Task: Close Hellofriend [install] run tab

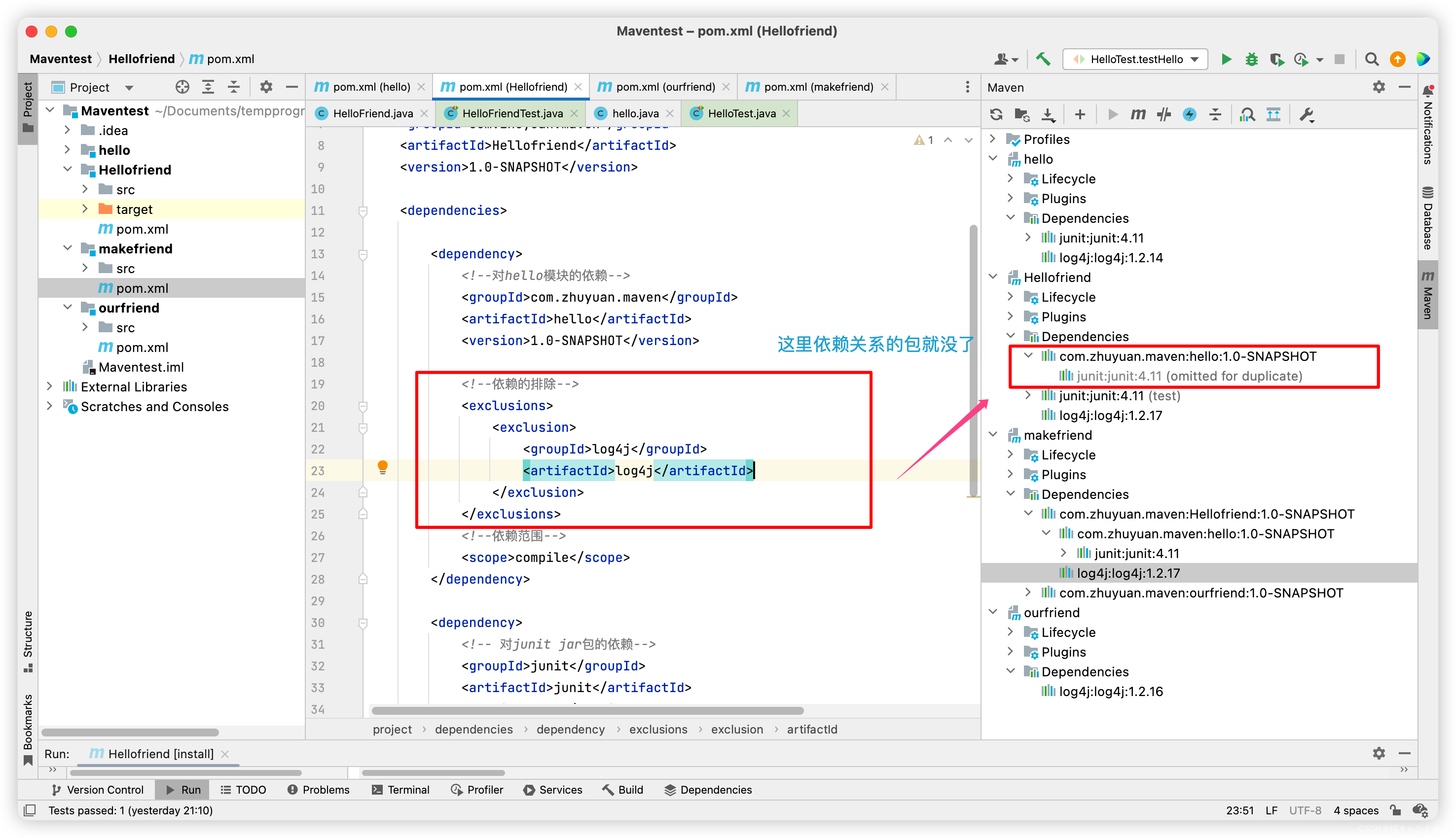Action: click(x=225, y=753)
